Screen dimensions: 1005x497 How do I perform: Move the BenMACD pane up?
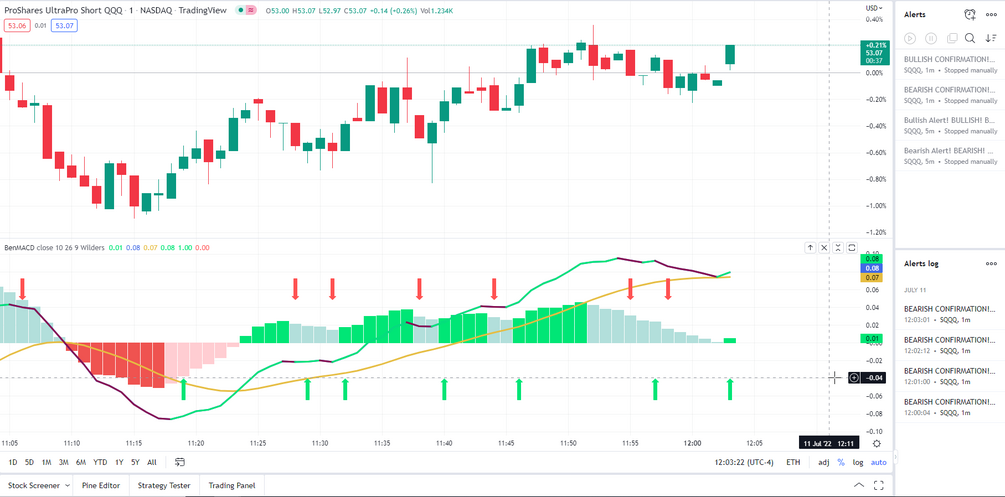[x=810, y=248]
